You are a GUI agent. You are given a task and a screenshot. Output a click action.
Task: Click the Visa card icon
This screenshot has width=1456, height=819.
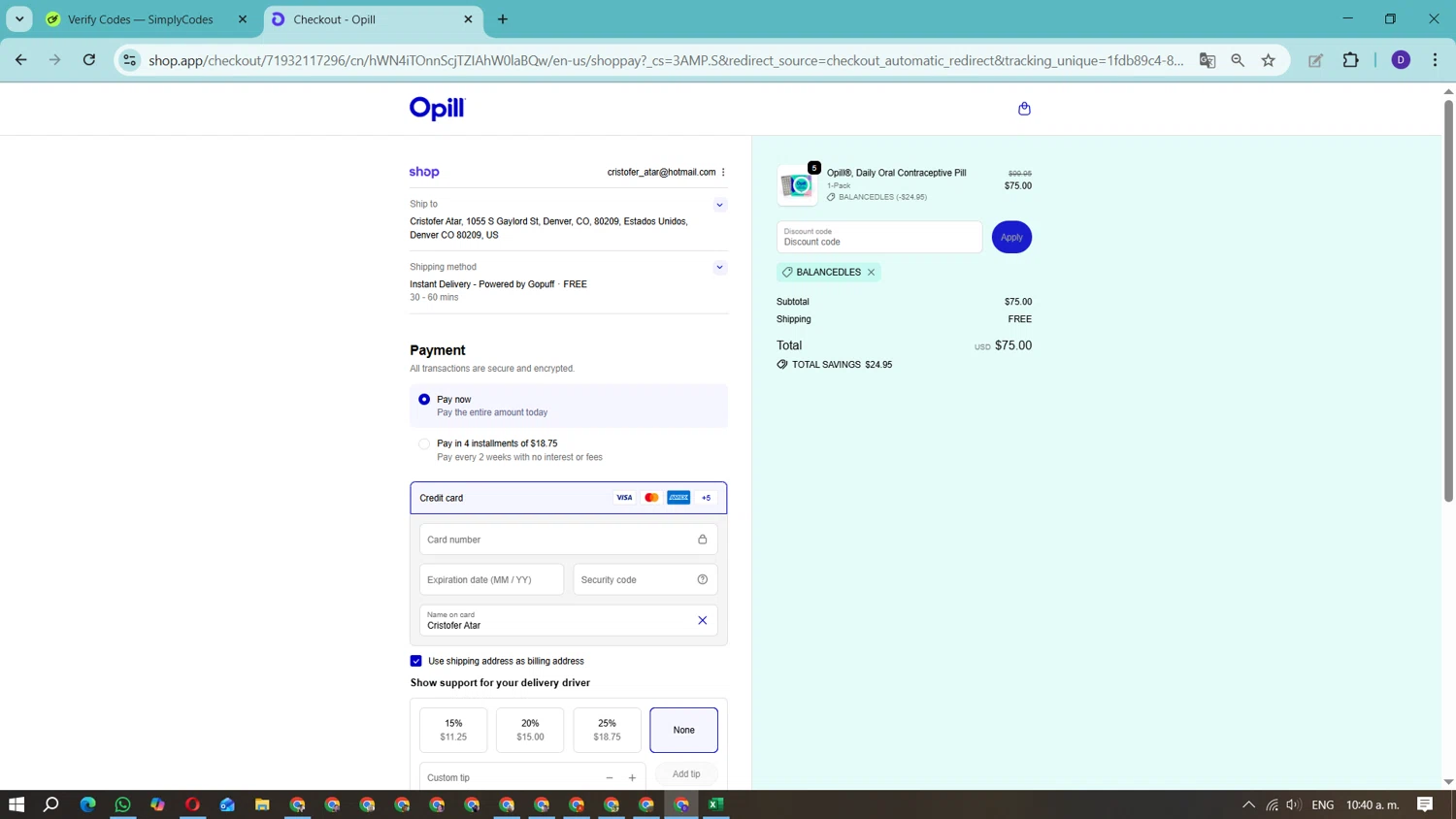[x=624, y=498]
